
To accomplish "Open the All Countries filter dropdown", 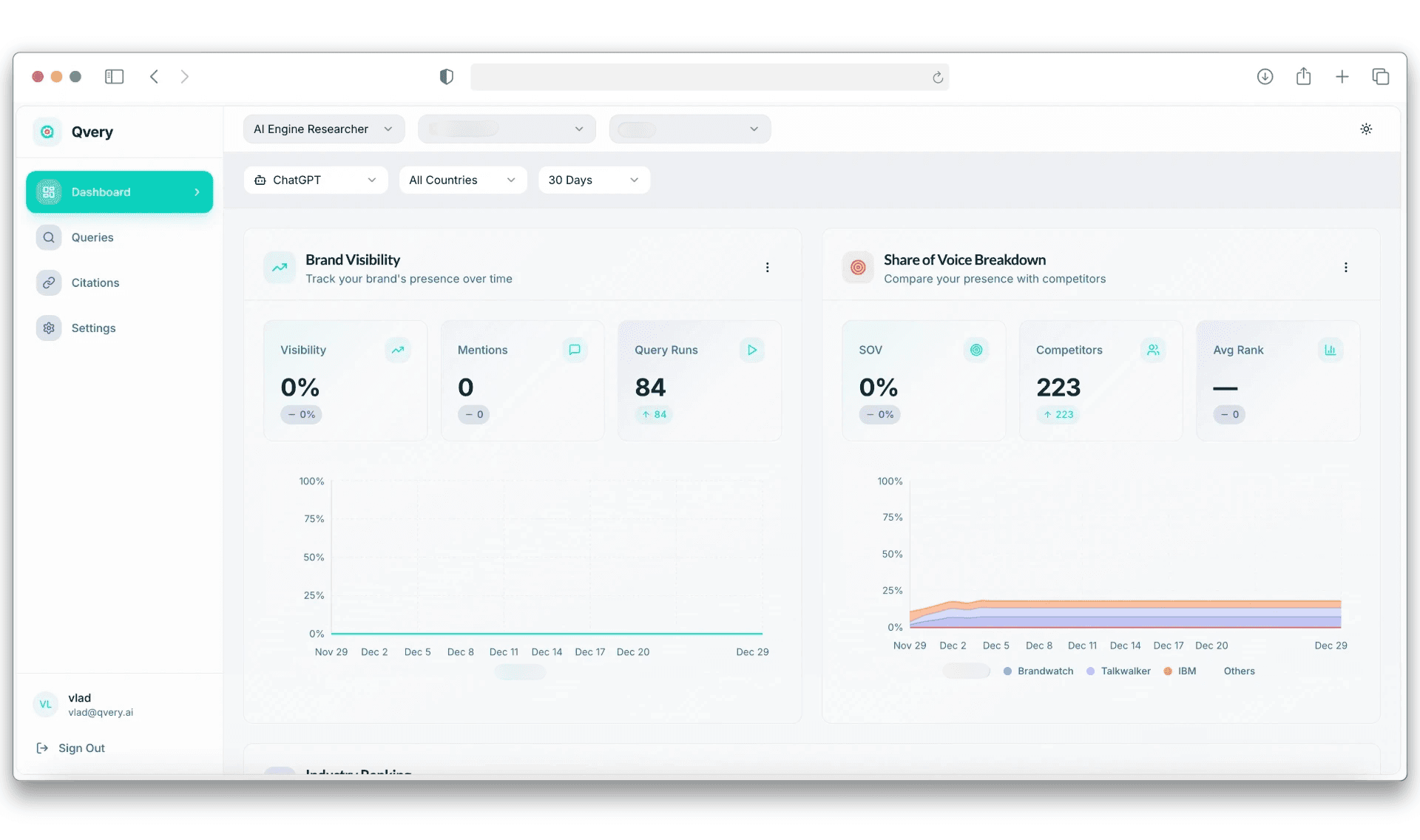I will coord(462,180).
